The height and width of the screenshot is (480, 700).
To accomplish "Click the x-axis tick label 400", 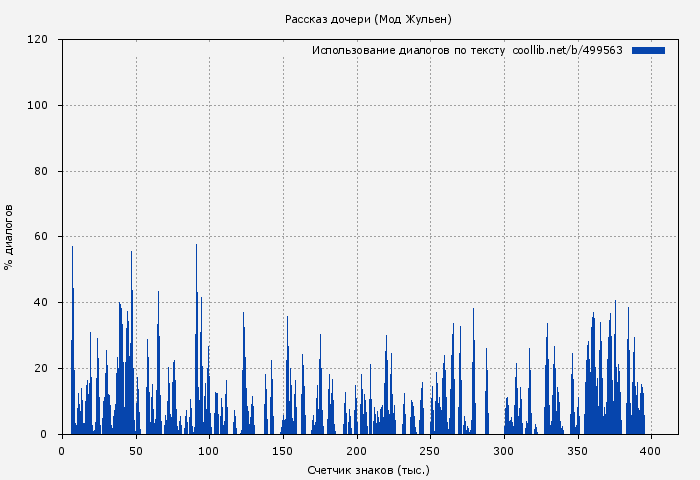I will 651,451.
